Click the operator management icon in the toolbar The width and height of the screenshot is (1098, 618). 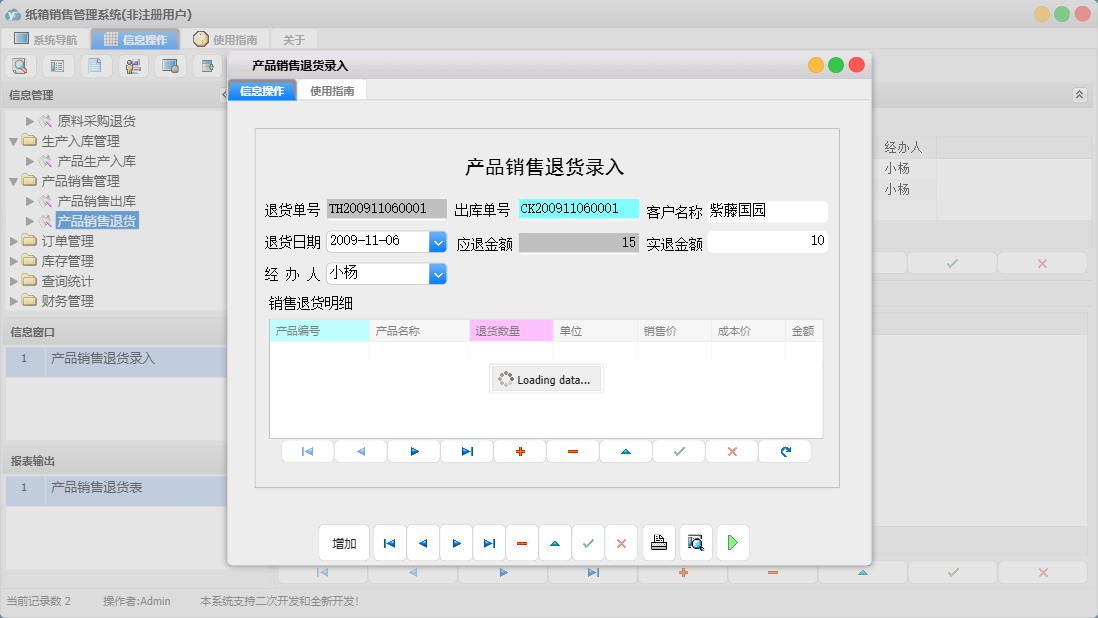(x=133, y=65)
